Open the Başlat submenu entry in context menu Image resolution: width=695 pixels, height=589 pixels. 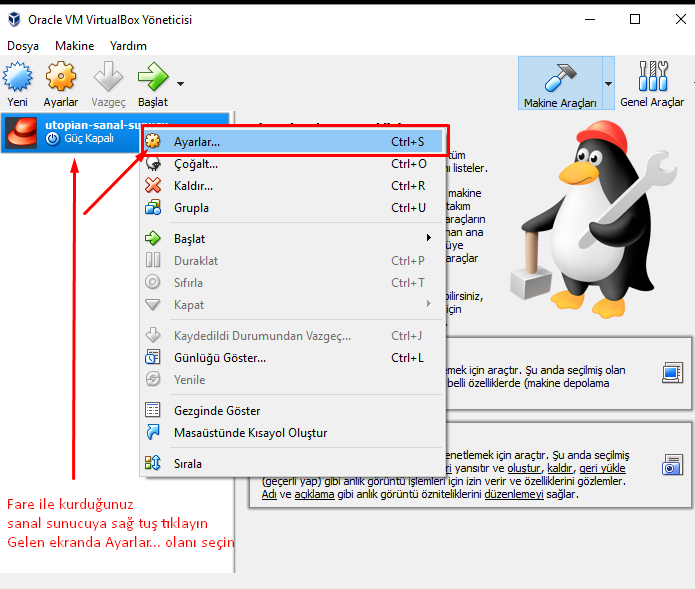coord(293,239)
